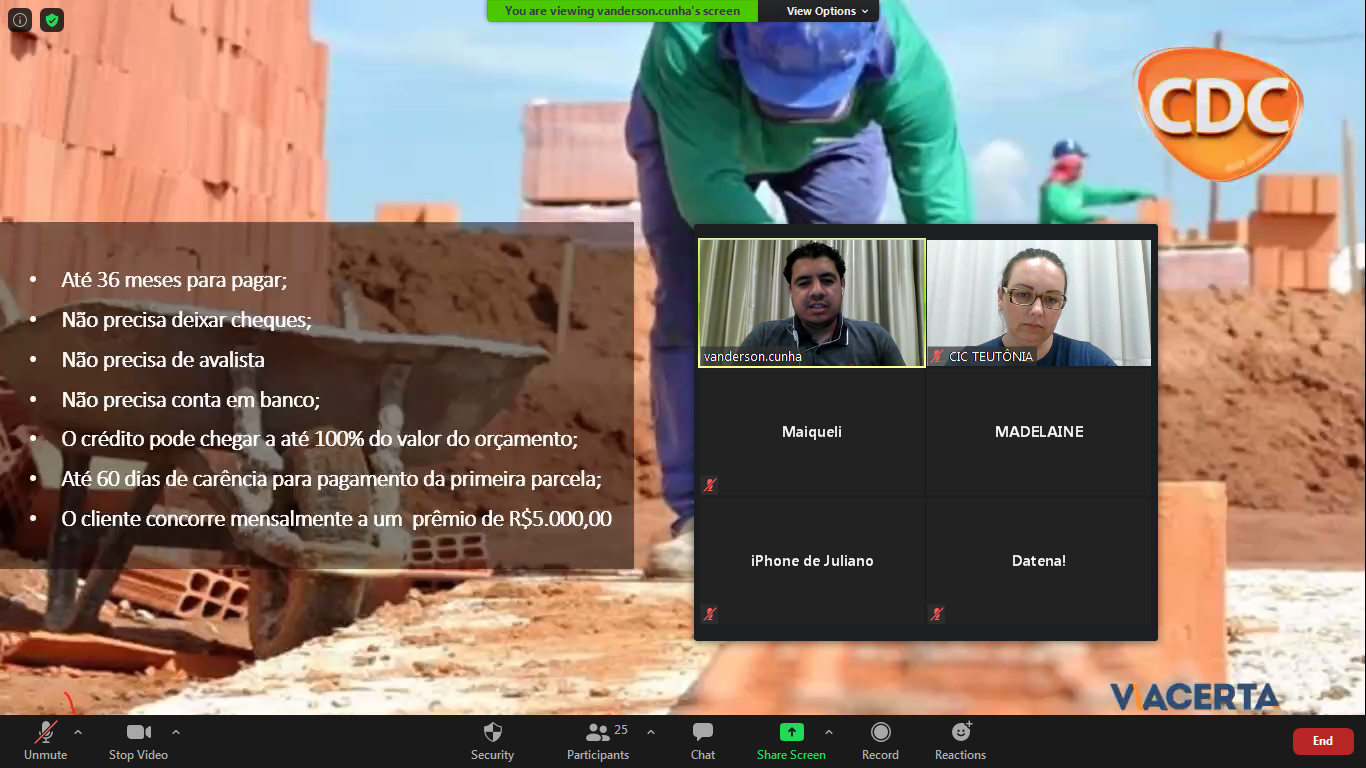Toggle Stop Video camera button
The width and height of the screenshot is (1366, 768).
click(138, 741)
